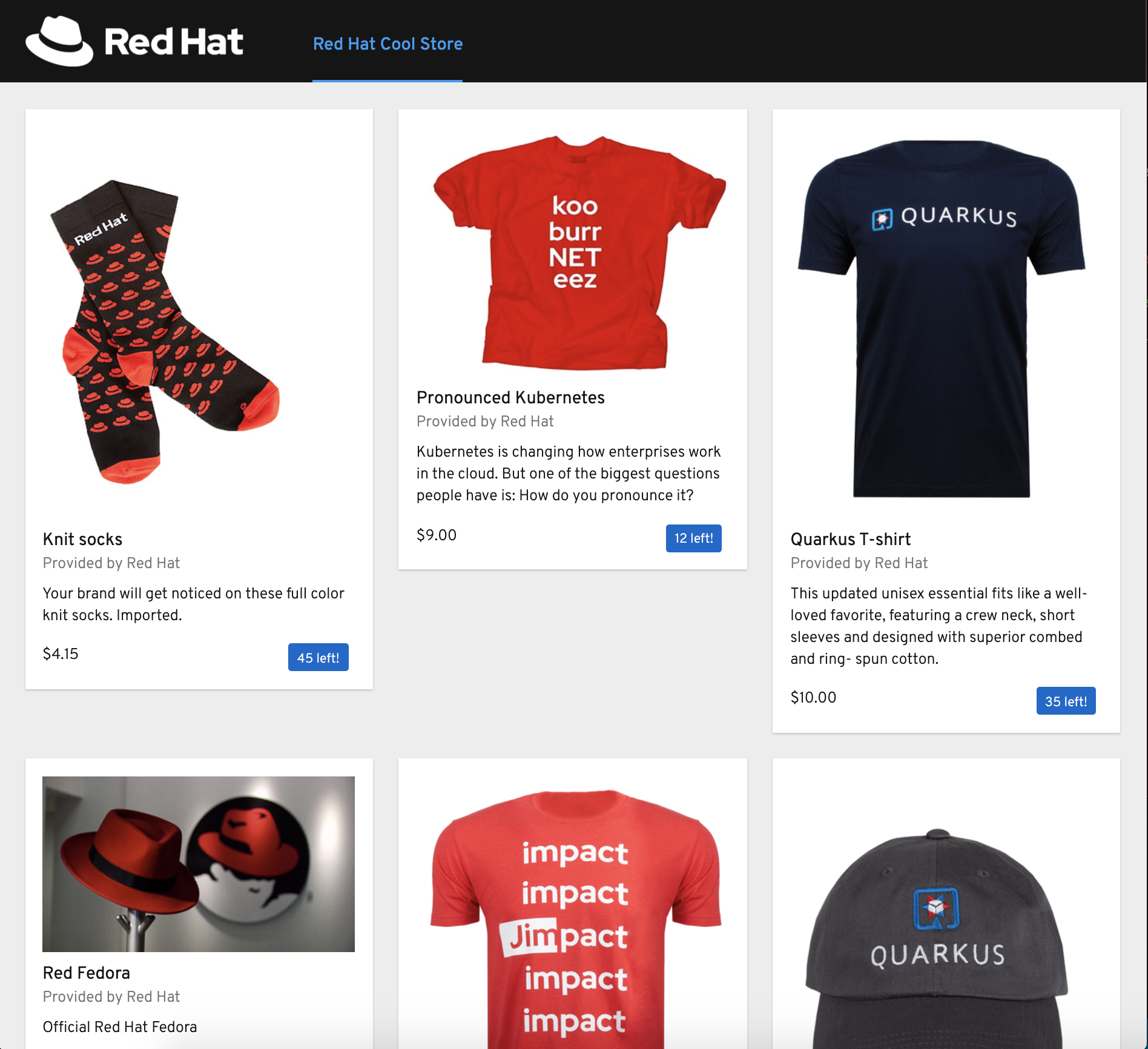Open the Knit socks product title
This screenshot has width=1148, height=1049.
pyautogui.click(x=82, y=539)
